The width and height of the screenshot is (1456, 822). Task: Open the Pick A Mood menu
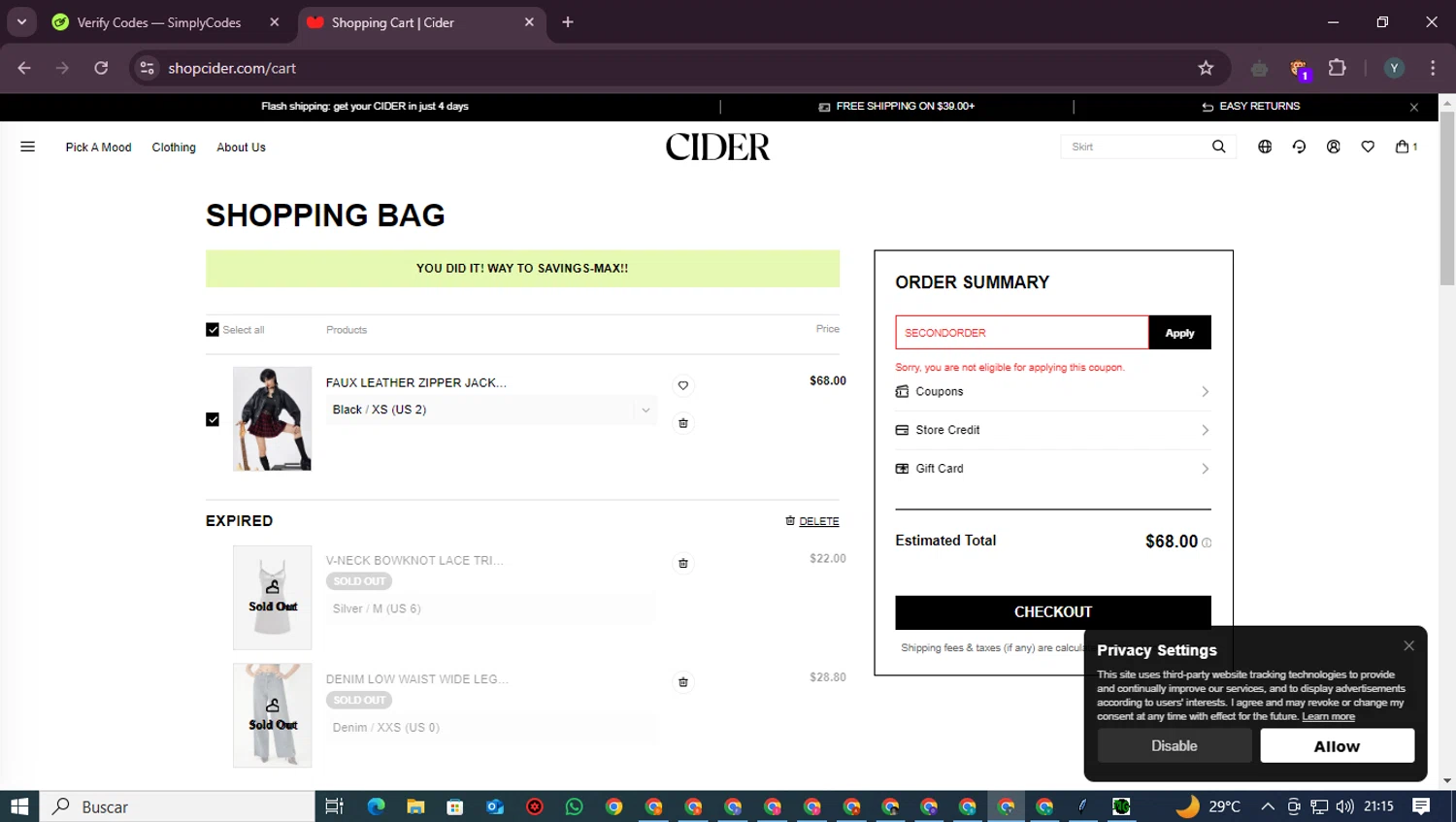[x=98, y=148]
